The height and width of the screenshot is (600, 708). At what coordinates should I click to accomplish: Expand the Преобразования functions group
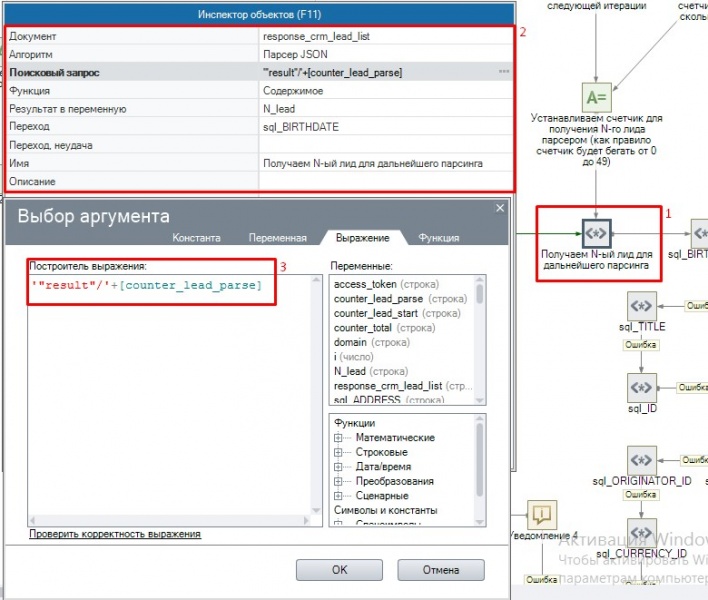coord(338,481)
